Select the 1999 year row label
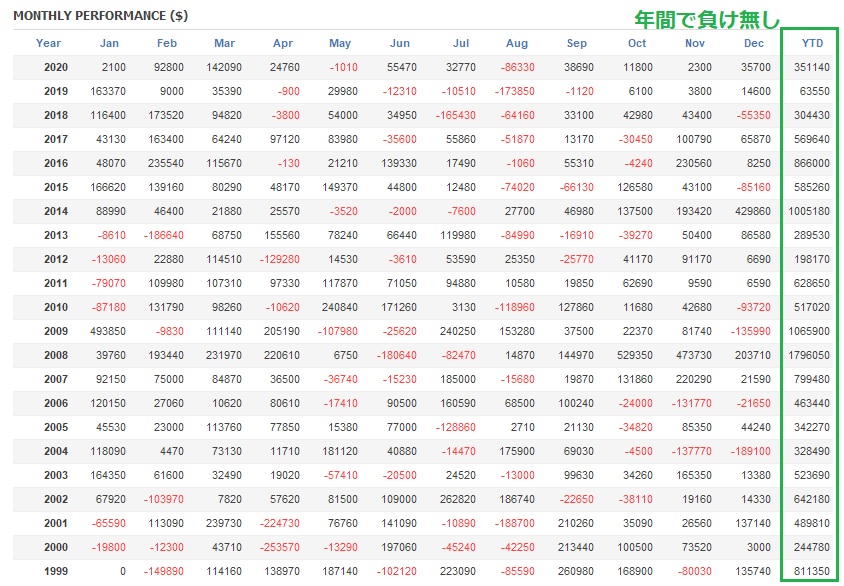 tap(56, 571)
